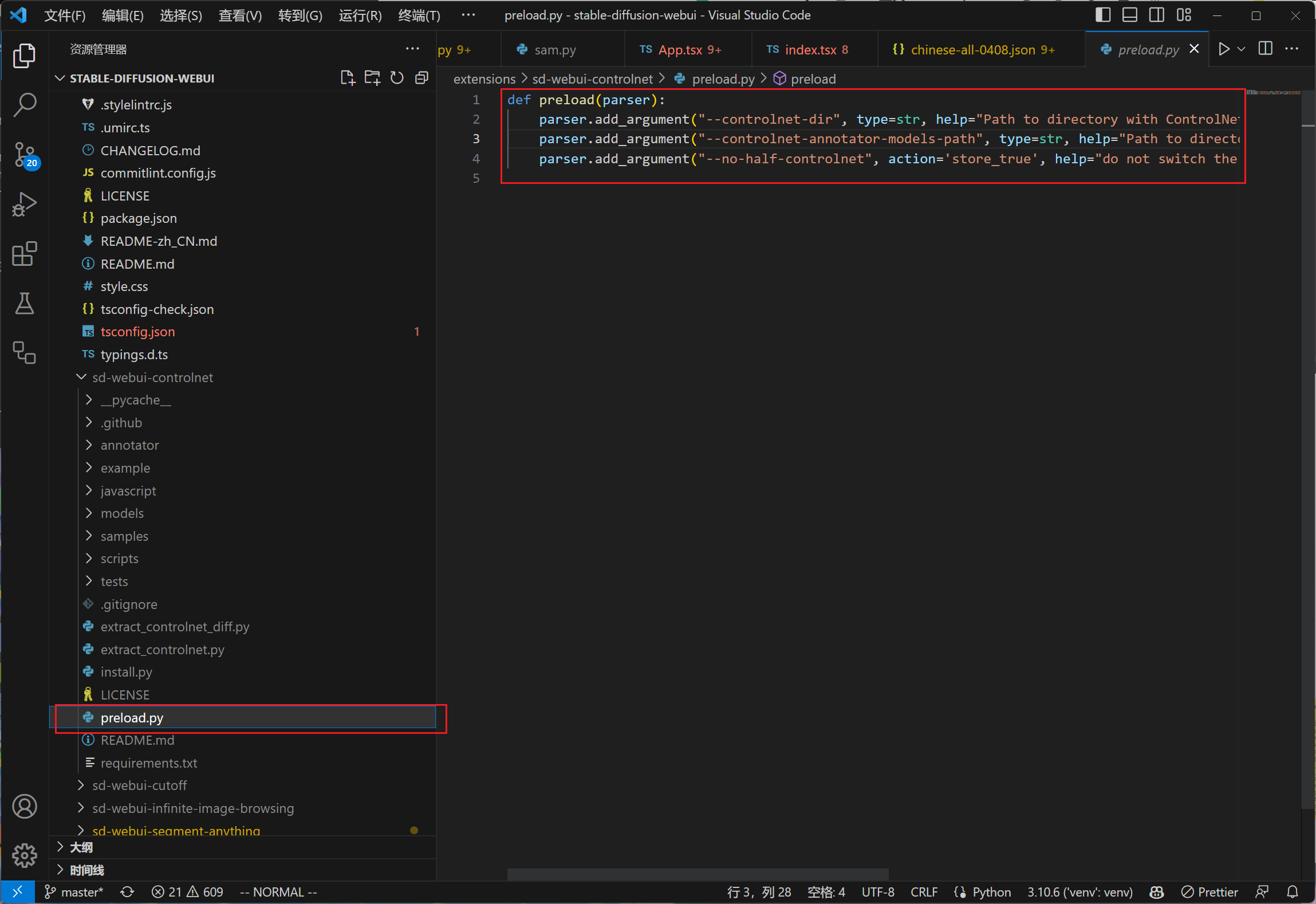Expand the annotator folder
Screen dimensions: 1316x904
129,445
